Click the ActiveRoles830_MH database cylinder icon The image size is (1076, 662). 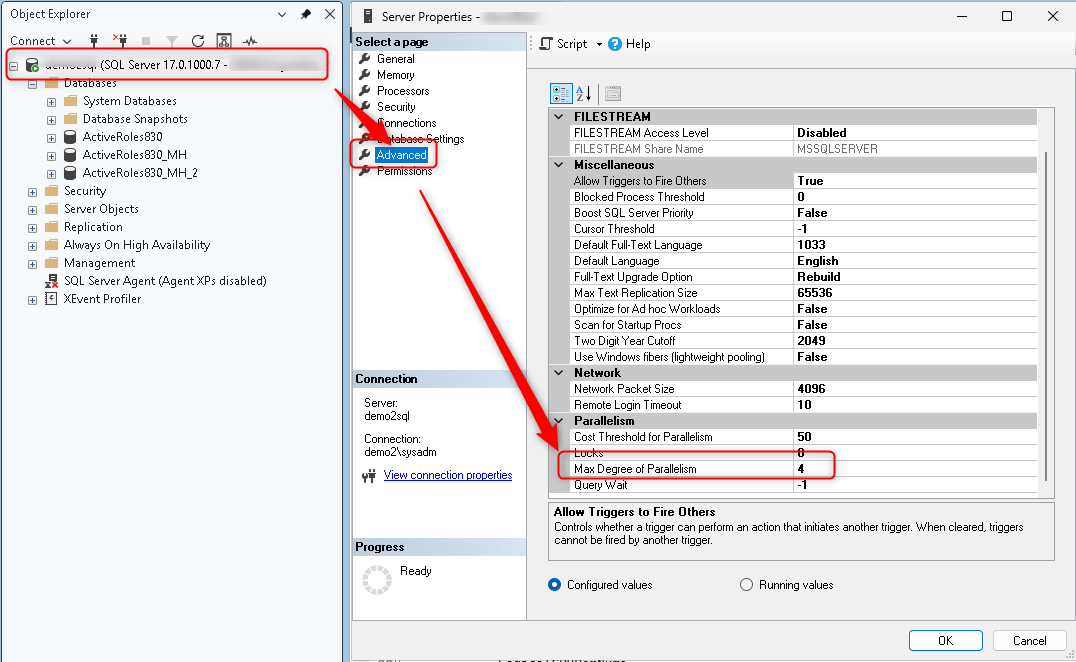pos(70,154)
